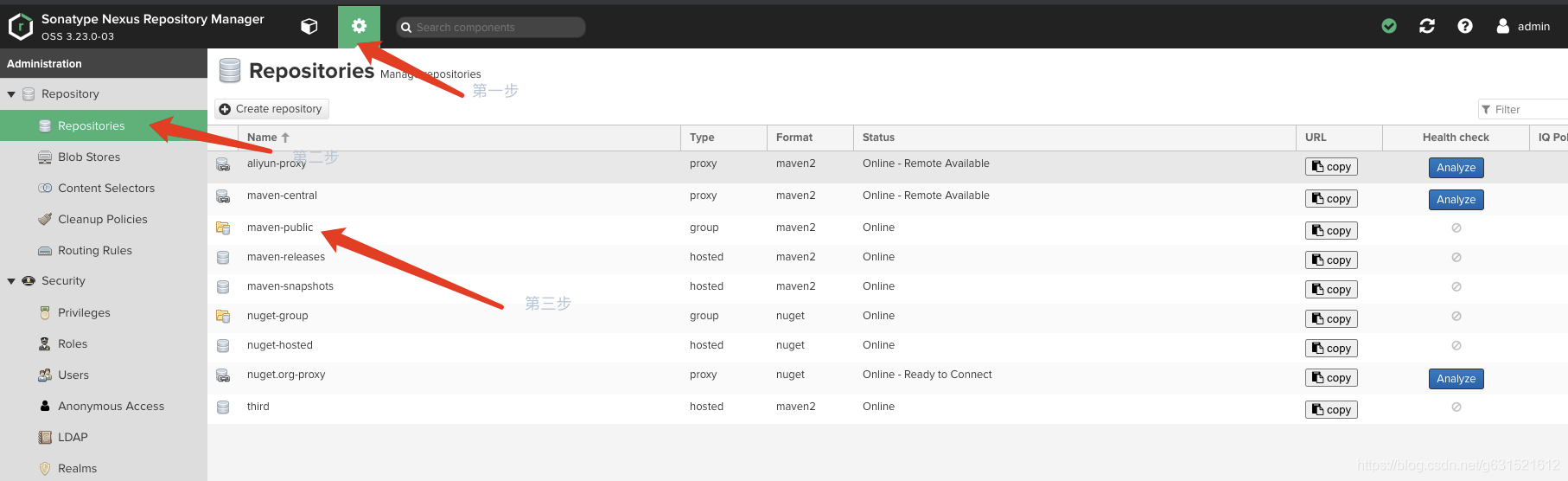Open the admin user account
This screenshot has height=481, width=1568.
[x=1524, y=26]
